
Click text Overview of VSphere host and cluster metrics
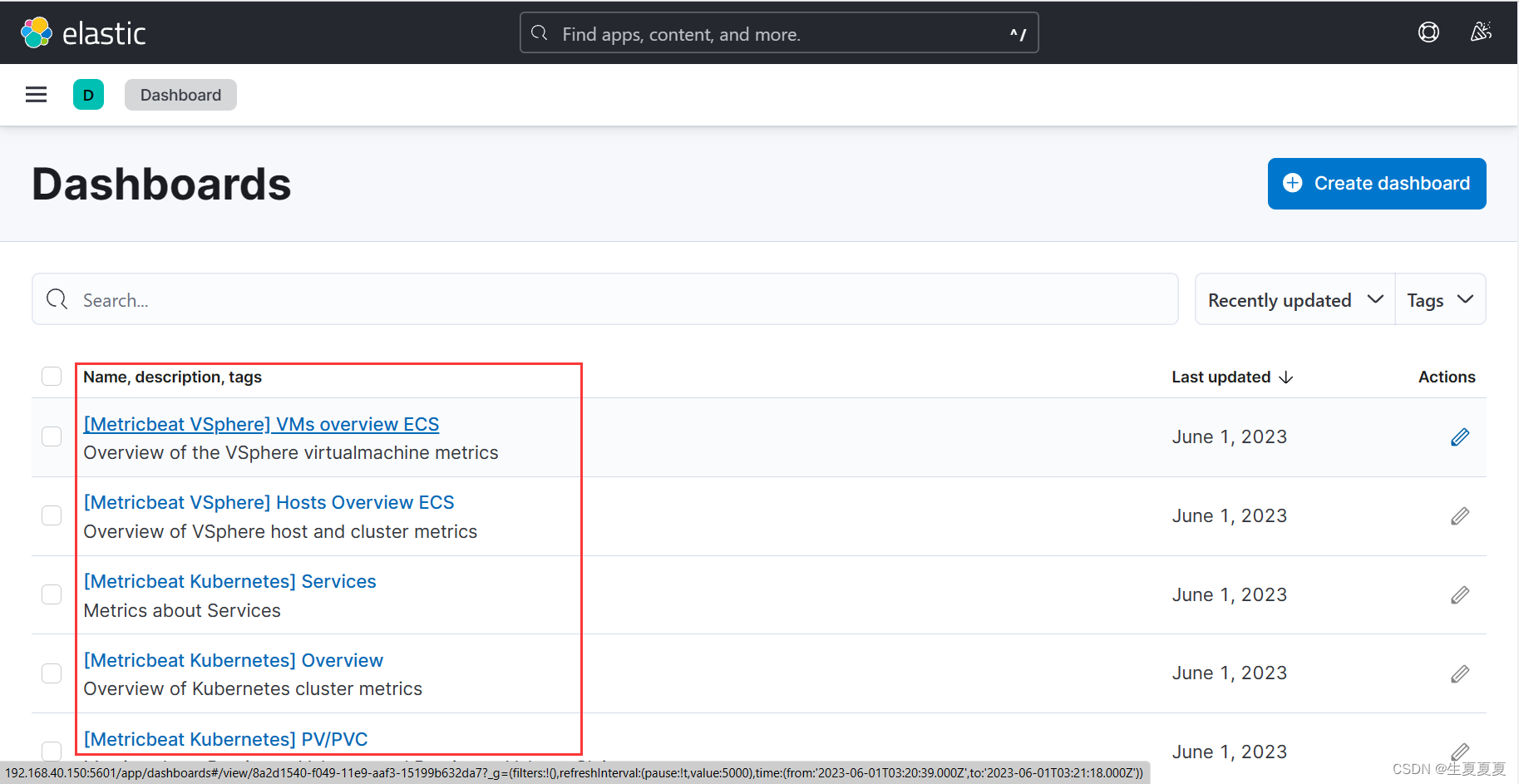tap(280, 532)
